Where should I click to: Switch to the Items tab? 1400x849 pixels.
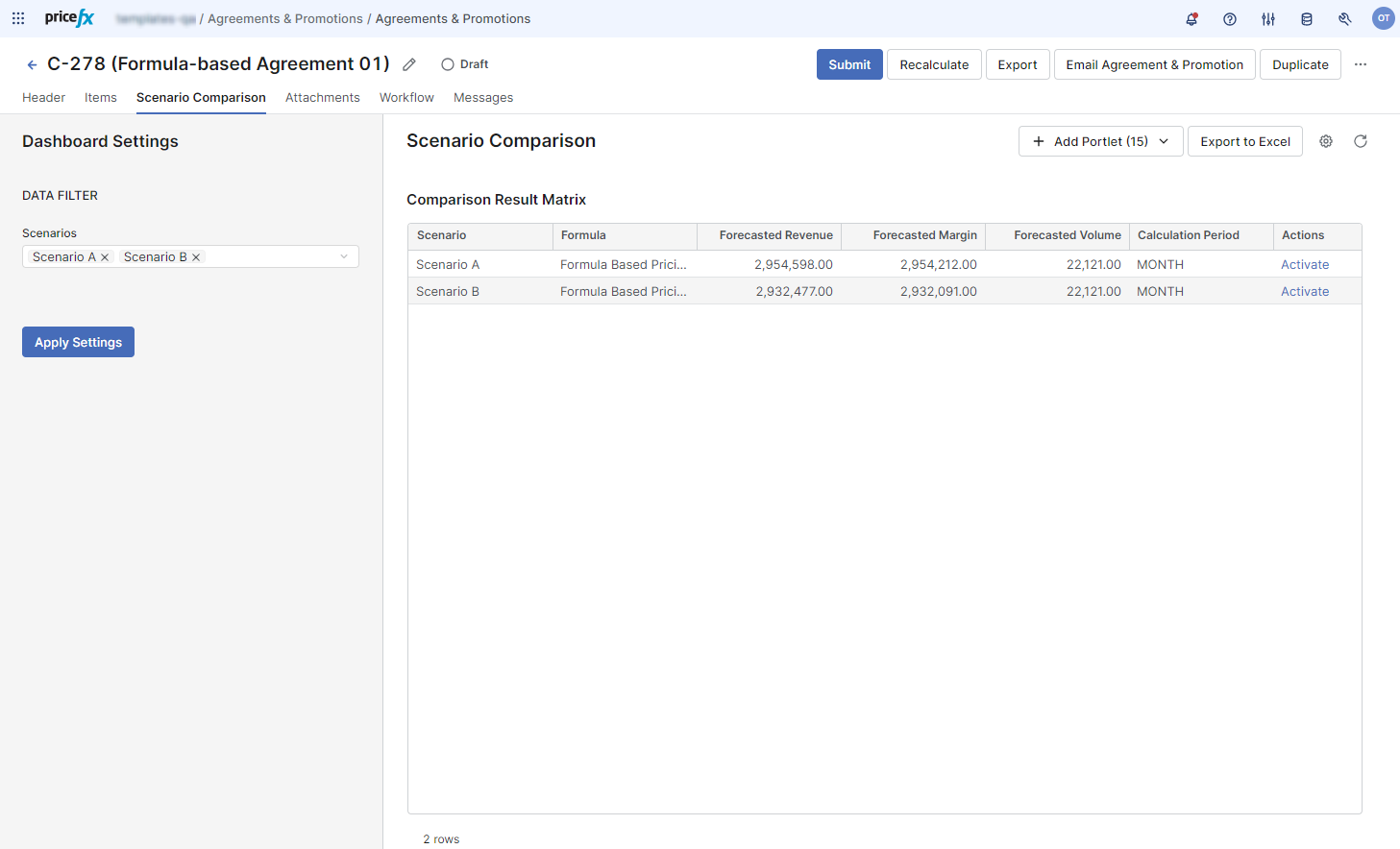tap(101, 98)
